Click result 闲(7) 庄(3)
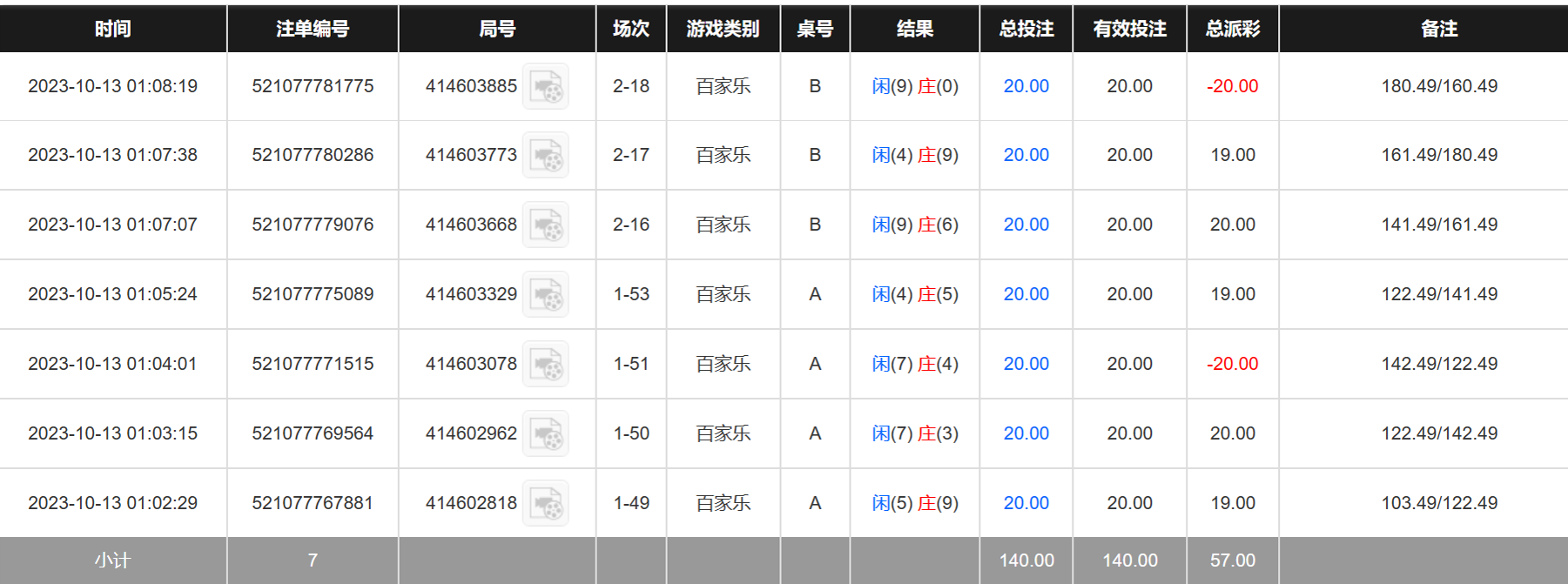 click(x=915, y=433)
